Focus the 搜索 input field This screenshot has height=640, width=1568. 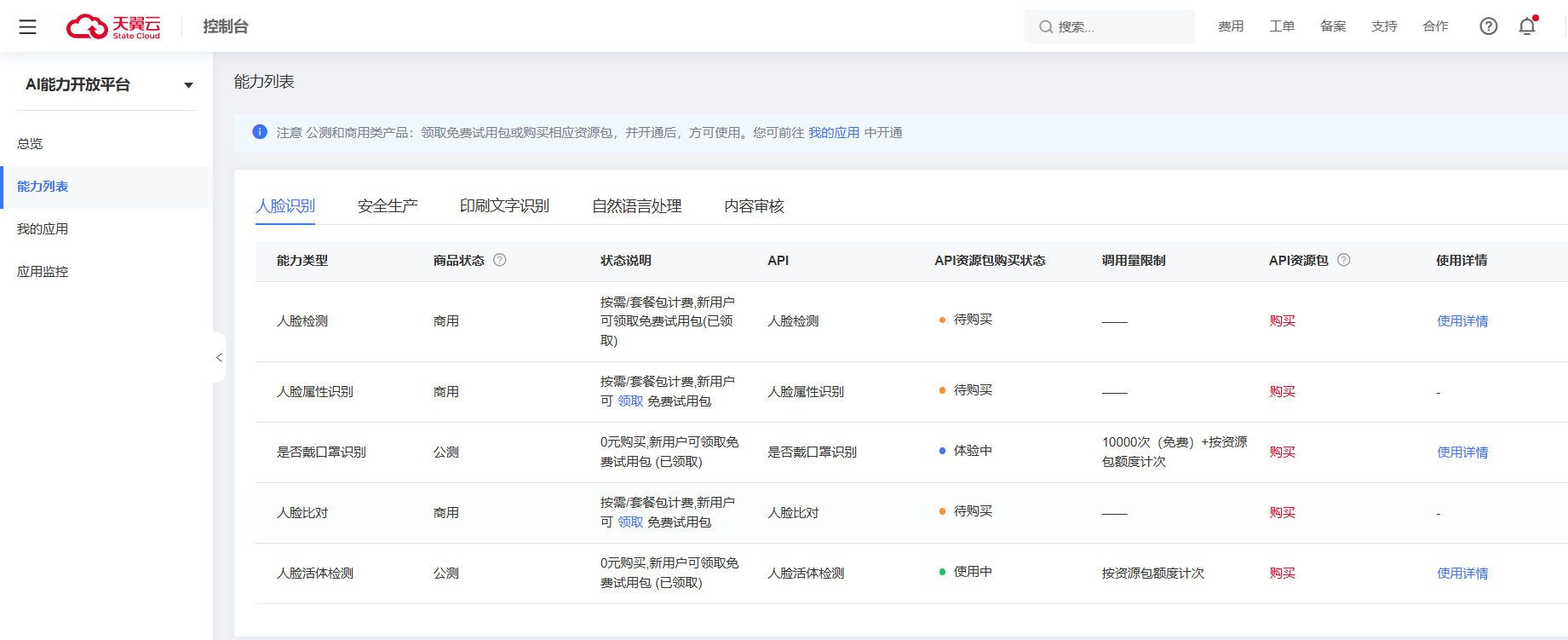point(1109,27)
